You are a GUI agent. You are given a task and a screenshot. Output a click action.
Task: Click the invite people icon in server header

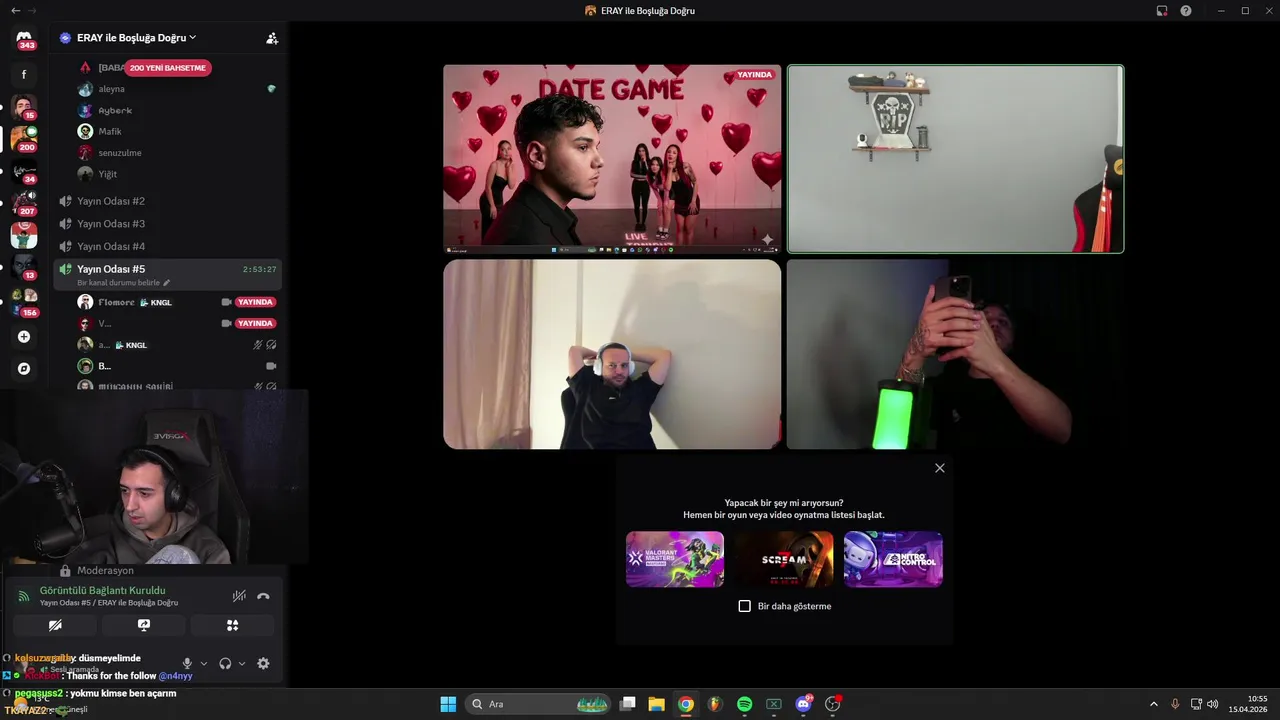point(271,38)
